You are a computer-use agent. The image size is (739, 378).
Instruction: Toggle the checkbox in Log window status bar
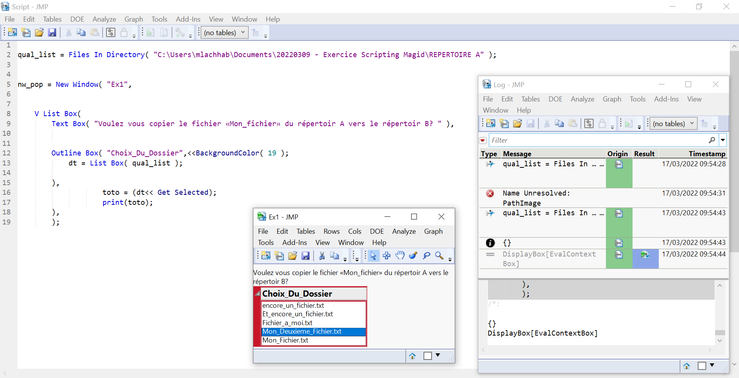coord(702,366)
